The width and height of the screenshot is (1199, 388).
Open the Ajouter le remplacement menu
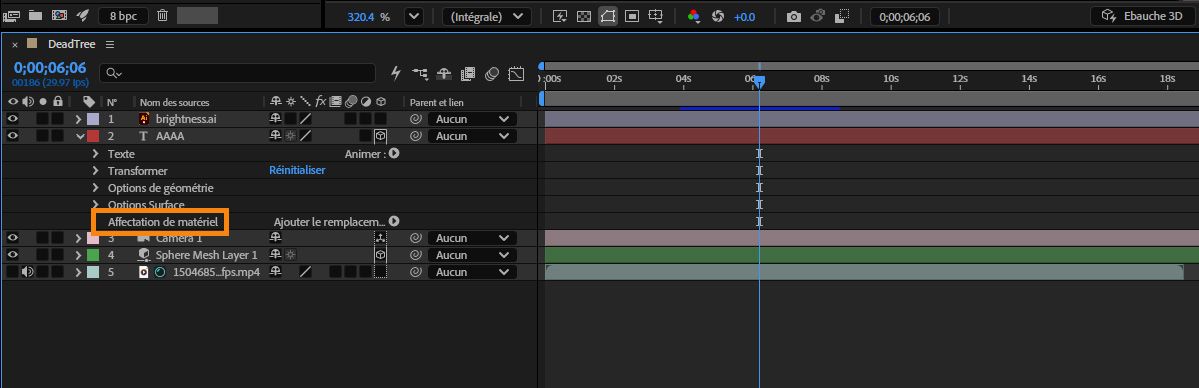point(394,221)
